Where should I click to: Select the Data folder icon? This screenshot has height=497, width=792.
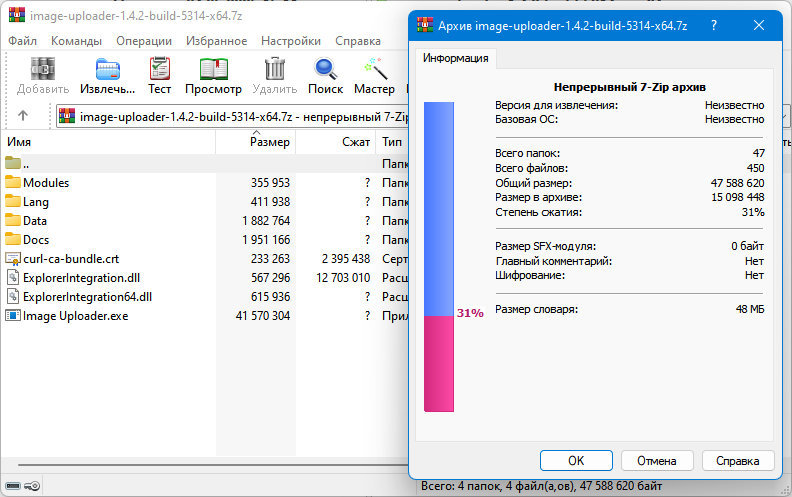(x=13, y=220)
